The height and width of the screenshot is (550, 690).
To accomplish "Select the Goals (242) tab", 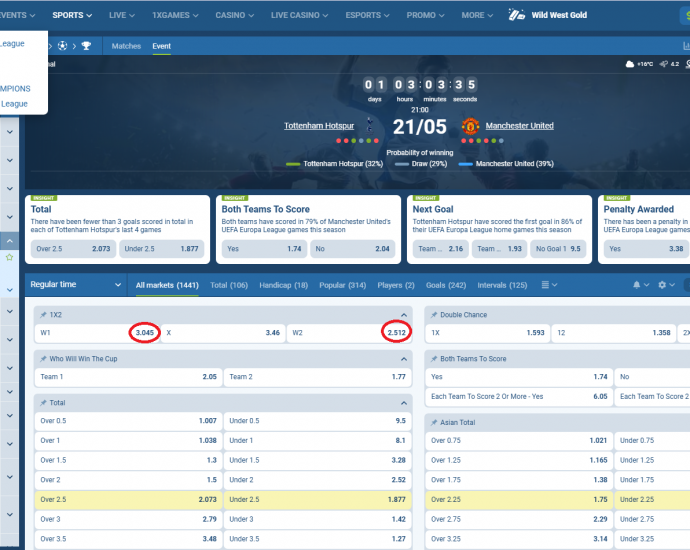I will click(x=446, y=285).
